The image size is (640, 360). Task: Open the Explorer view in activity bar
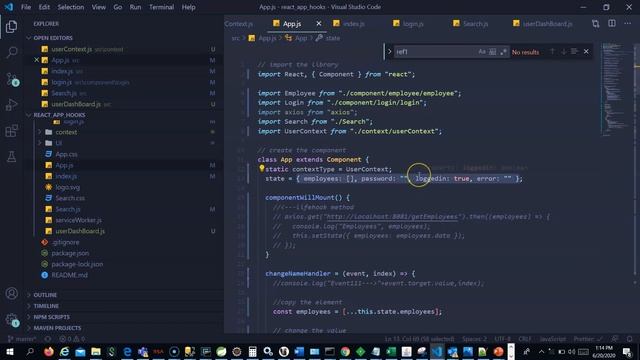pos(11,27)
